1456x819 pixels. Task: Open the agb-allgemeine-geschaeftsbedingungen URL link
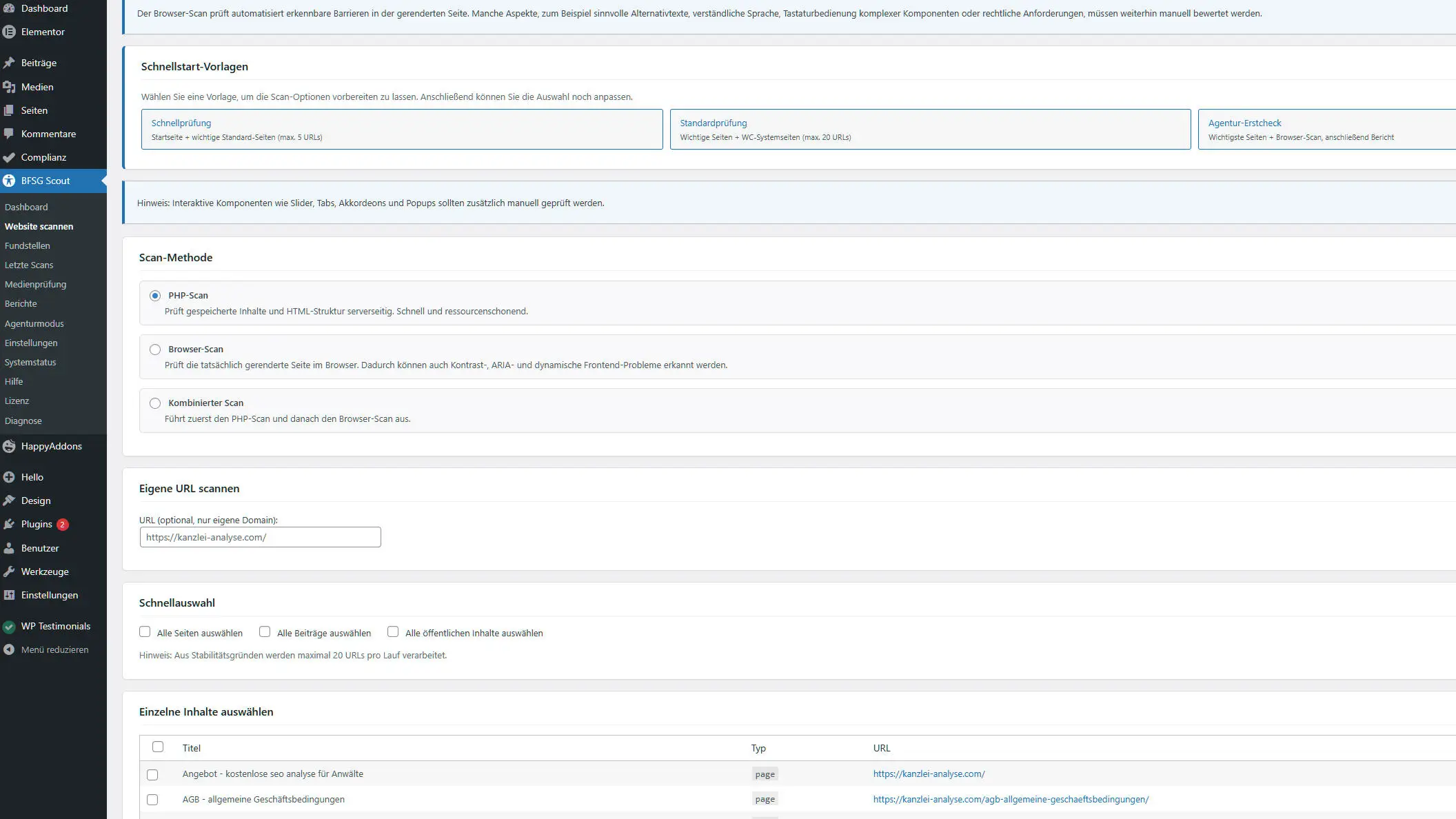[x=1011, y=799]
